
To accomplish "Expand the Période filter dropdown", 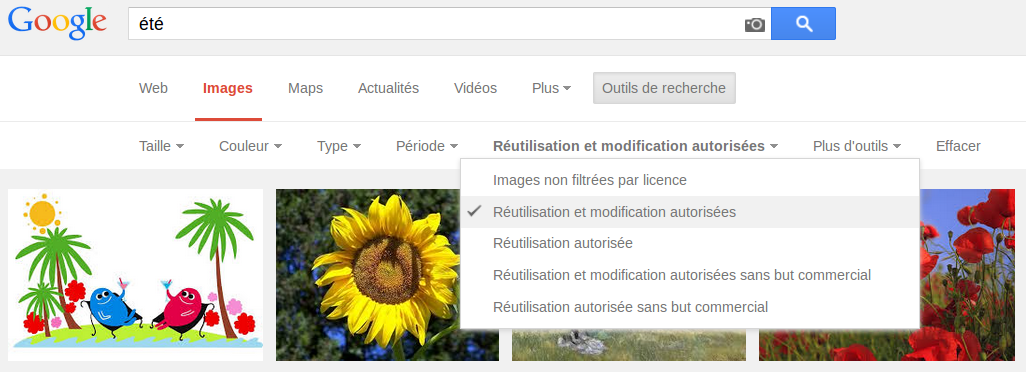I will [427, 146].
